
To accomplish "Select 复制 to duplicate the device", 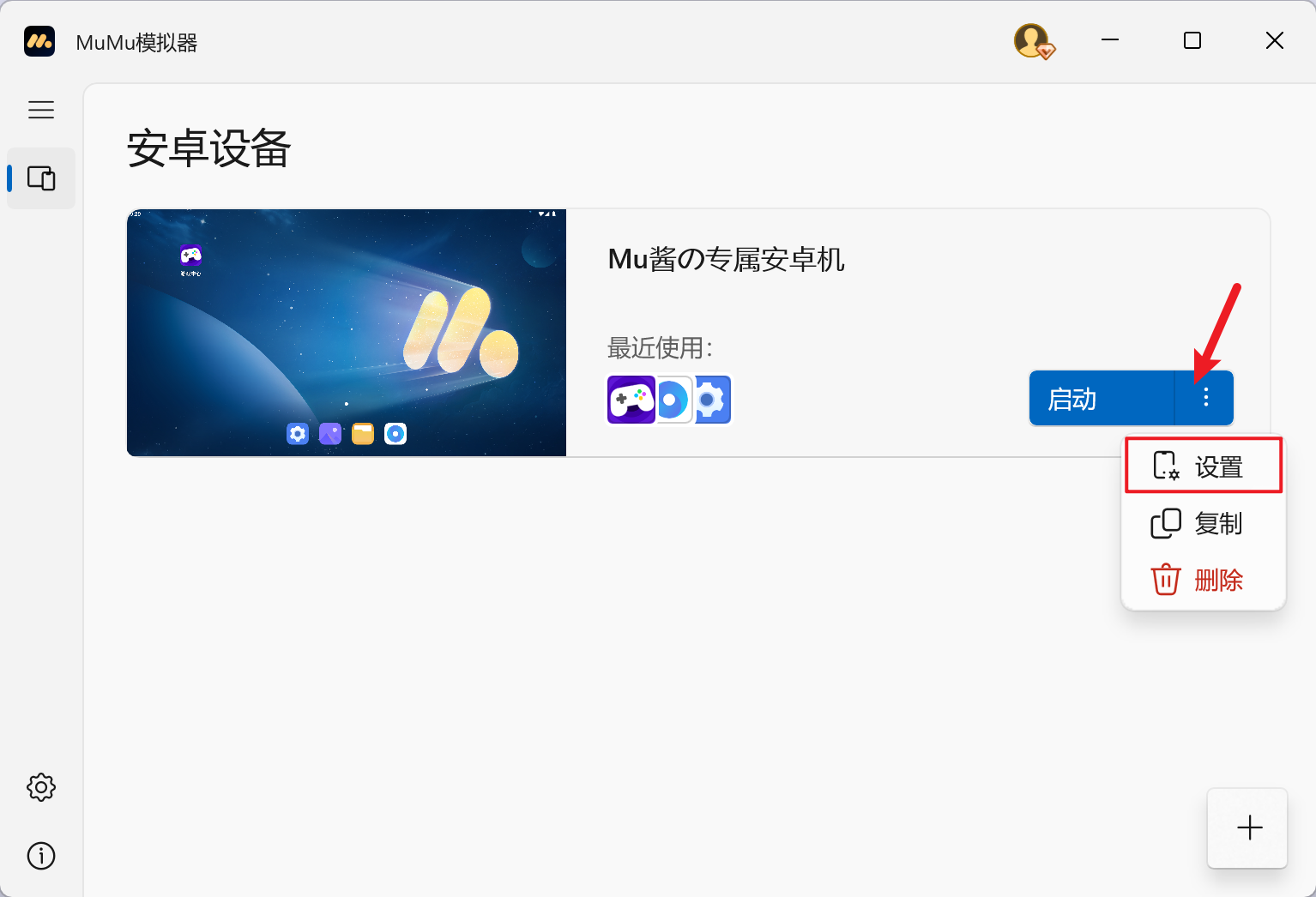I will pyautogui.click(x=1203, y=523).
